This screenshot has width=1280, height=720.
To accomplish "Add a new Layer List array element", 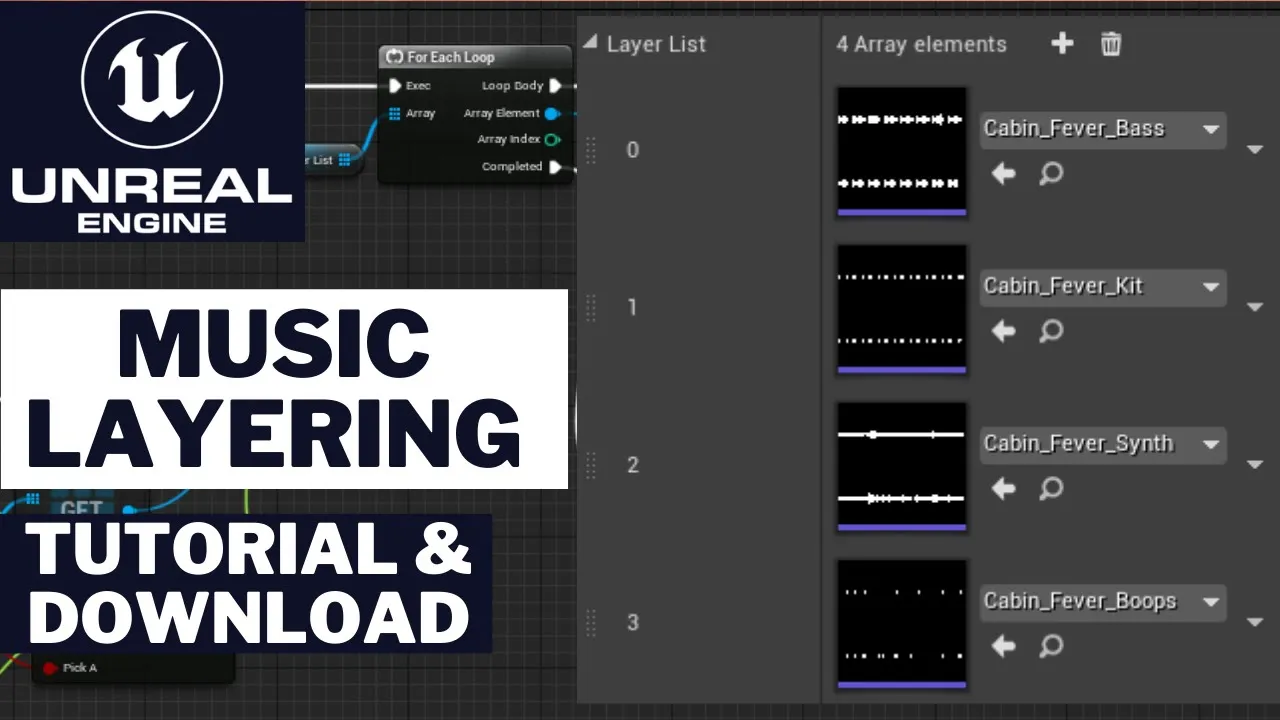I will pyautogui.click(x=1062, y=43).
